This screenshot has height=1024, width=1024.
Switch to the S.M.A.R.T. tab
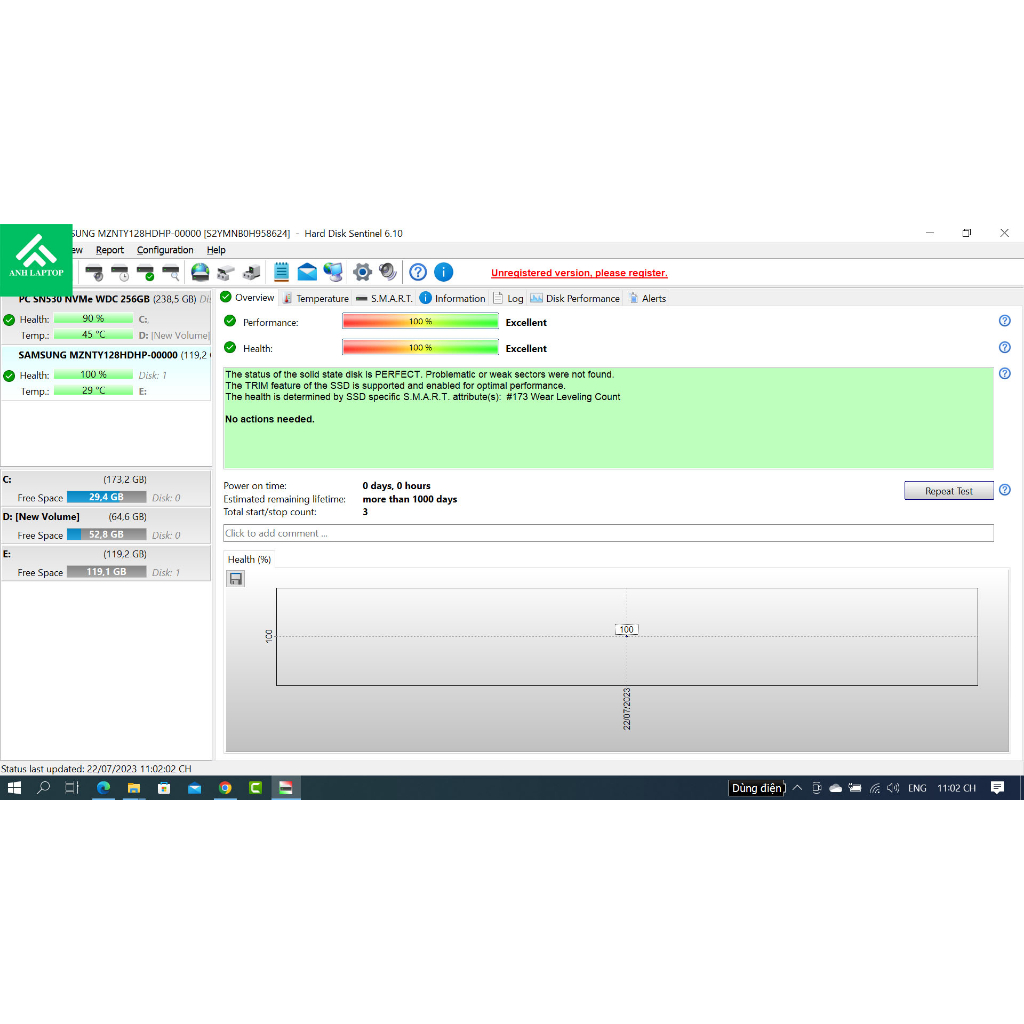point(385,298)
